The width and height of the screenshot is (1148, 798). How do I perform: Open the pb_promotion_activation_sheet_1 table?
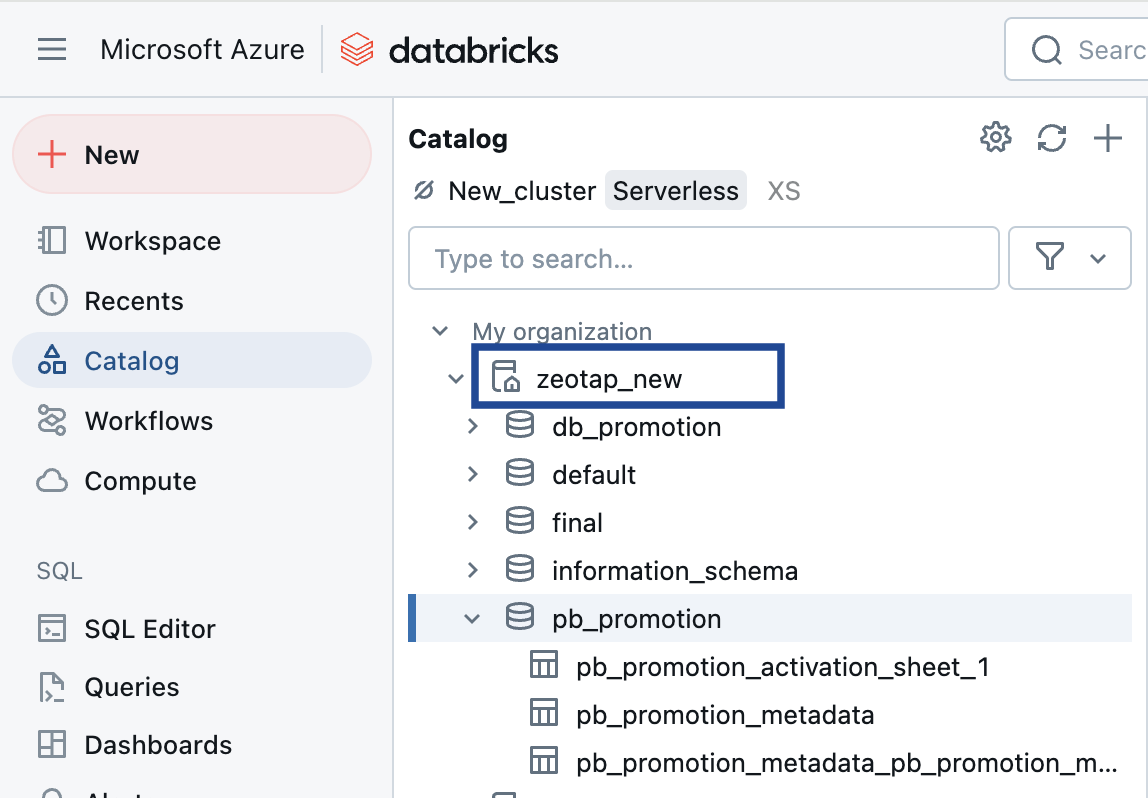[x=782, y=667]
